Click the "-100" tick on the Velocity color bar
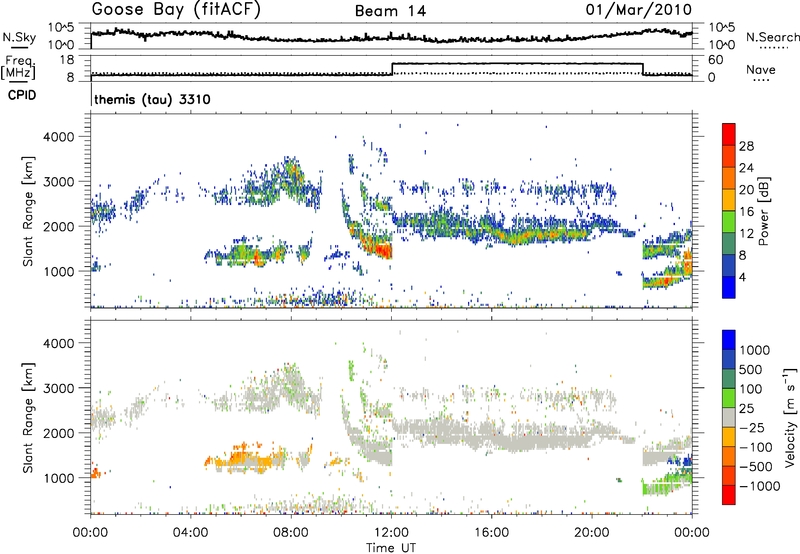This screenshot has width=800, height=554. [756, 447]
